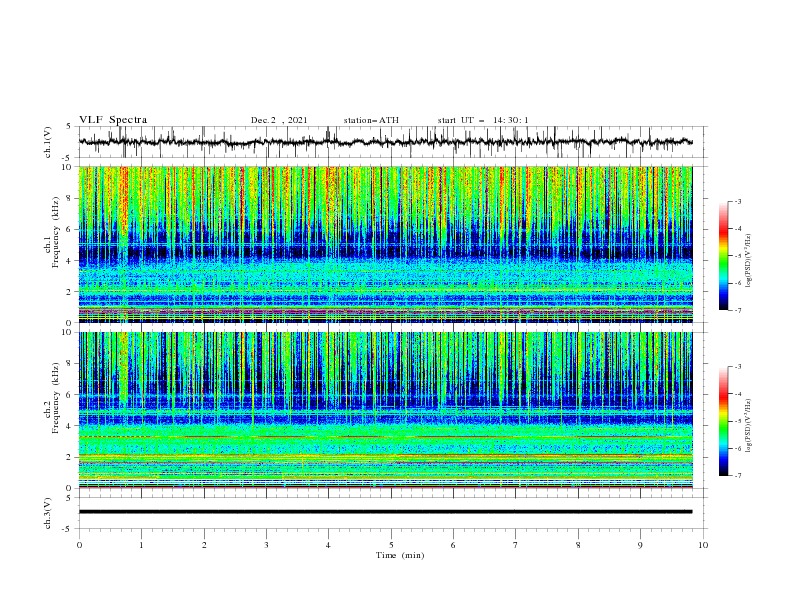The height and width of the screenshot is (612, 792).
Task: Click time axis tick label 10
Action: [x=703, y=545]
